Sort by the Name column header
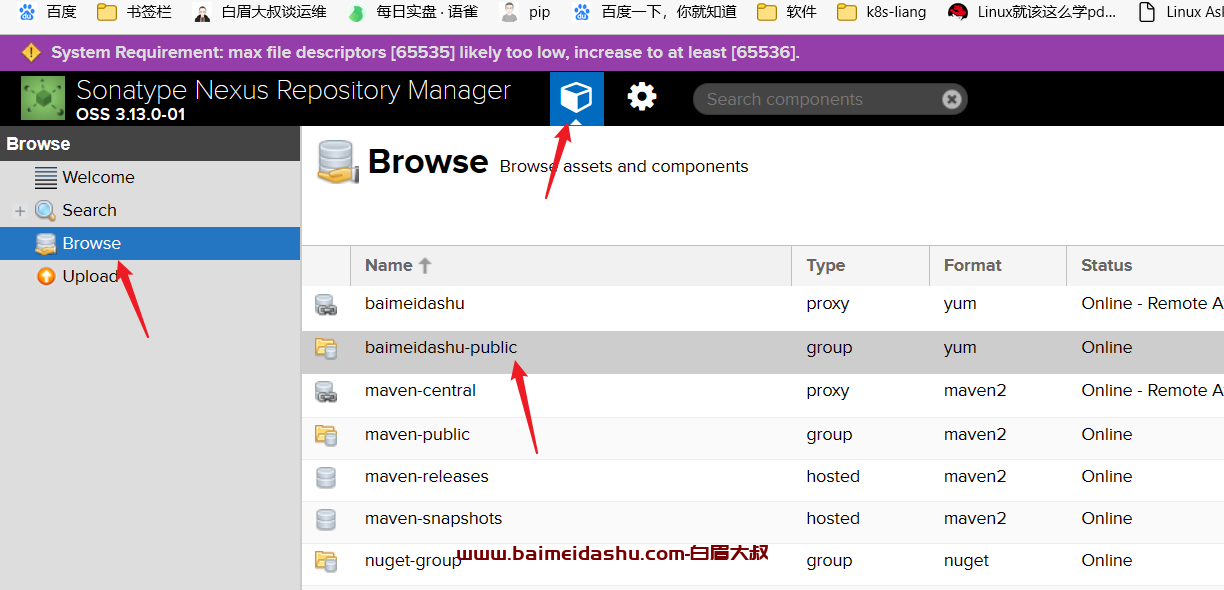Viewport: 1224px width, 590px height. click(571, 265)
